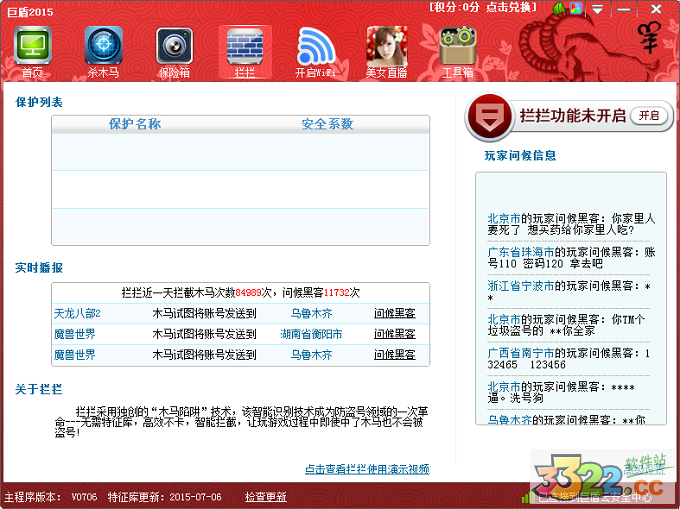Open the 工具箱 toolbox icon
Screen dimensions: 680x509
[x=457, y=50]
